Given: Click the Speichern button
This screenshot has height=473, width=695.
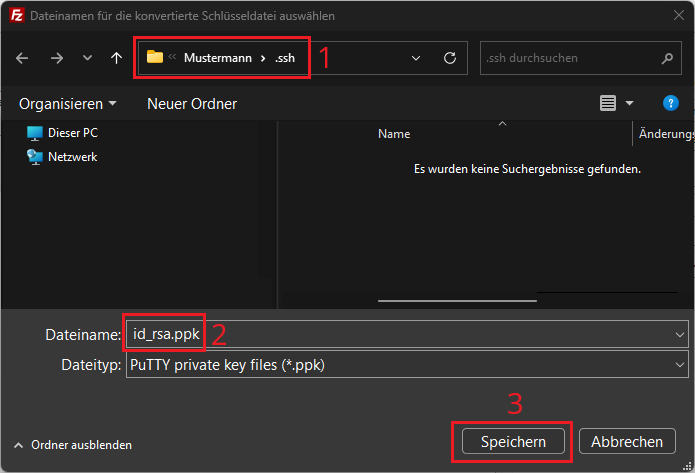Looking at the screenshot, I should tap(513, 442).
